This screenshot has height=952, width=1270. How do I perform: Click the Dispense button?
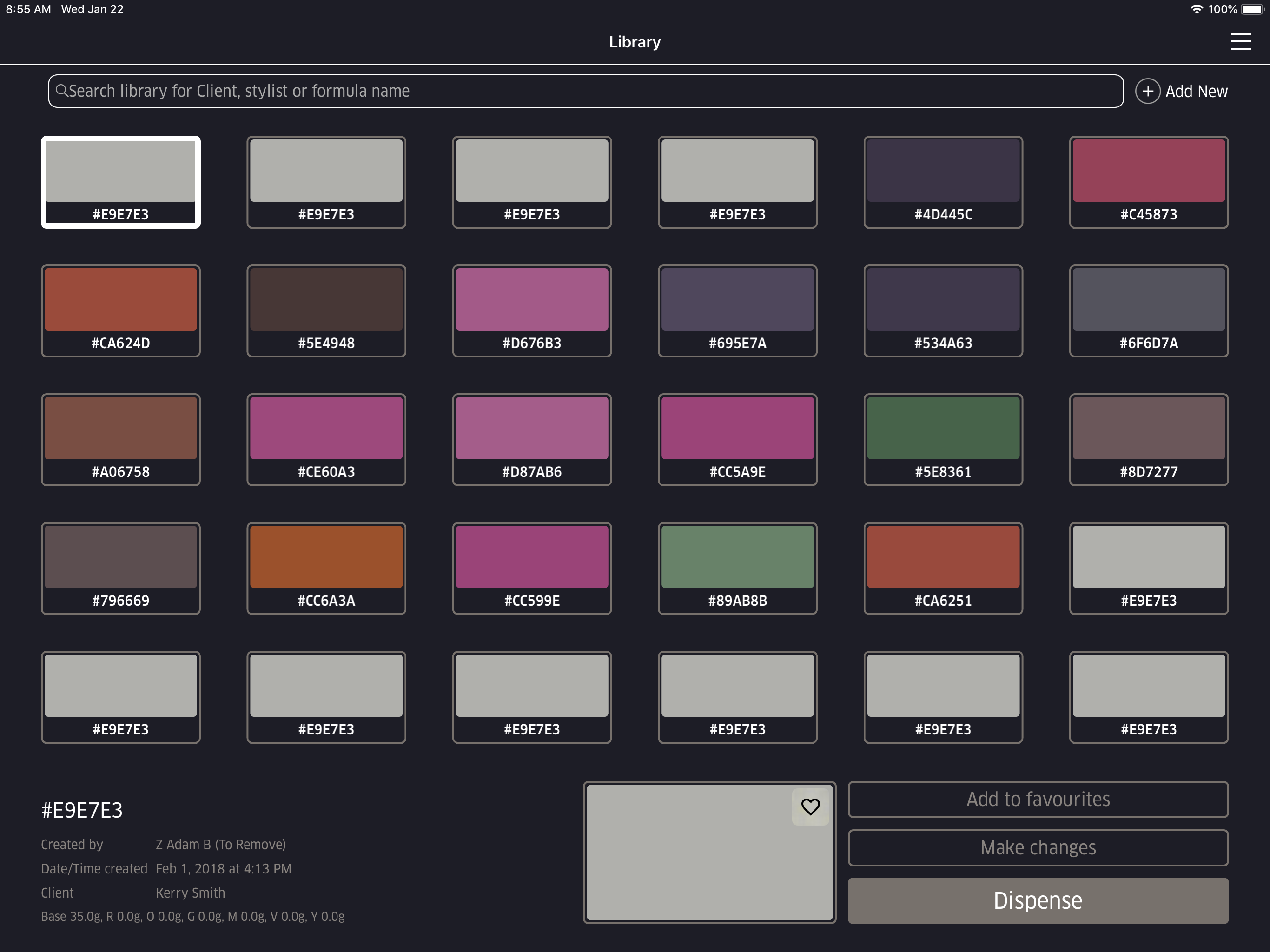pos(1038,900)
